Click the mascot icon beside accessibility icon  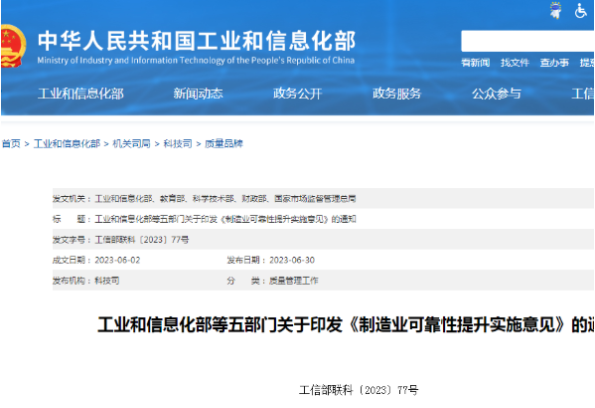point(556,10)
